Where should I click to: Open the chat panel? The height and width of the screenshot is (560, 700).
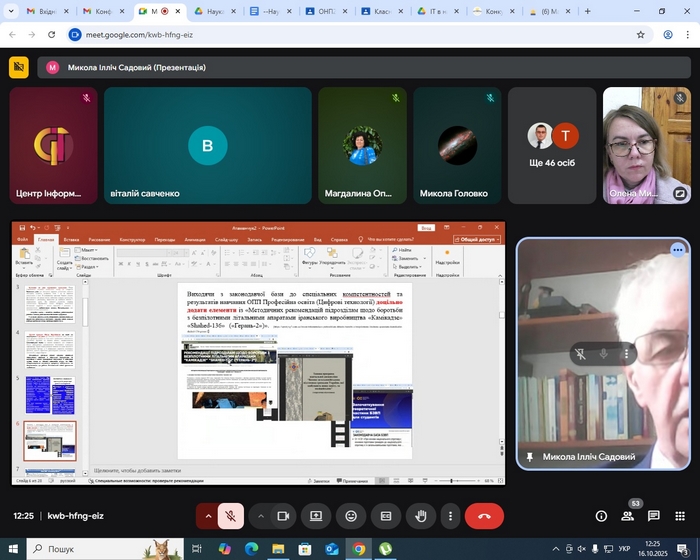click(653, 516)
